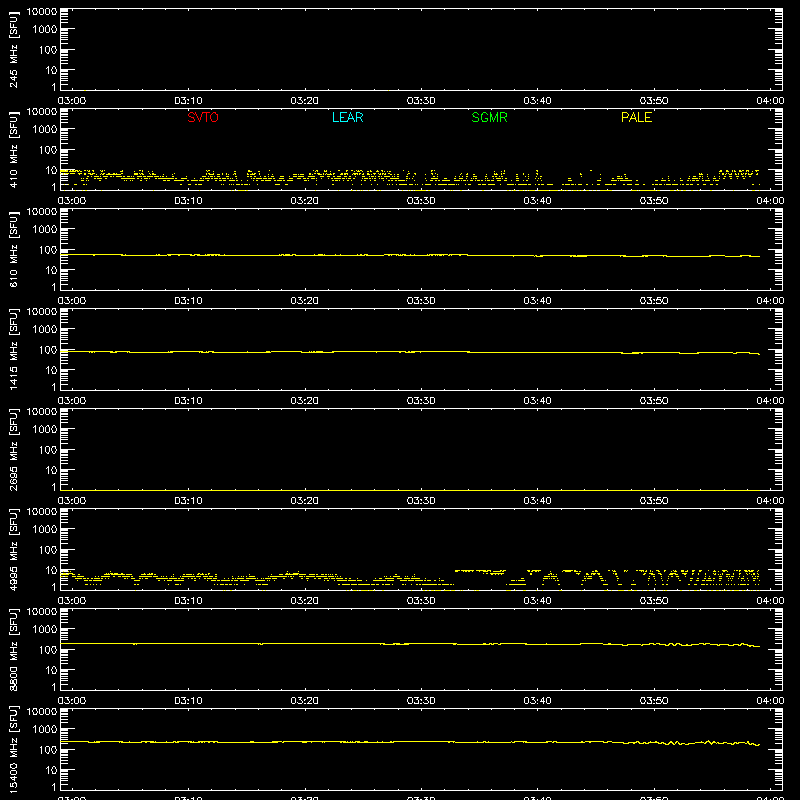Click the 1000 y-axis value of 1415 MHz plot
Image resolution: width=800 pixels, height=800 pixels.
click(x=46, y=330)
